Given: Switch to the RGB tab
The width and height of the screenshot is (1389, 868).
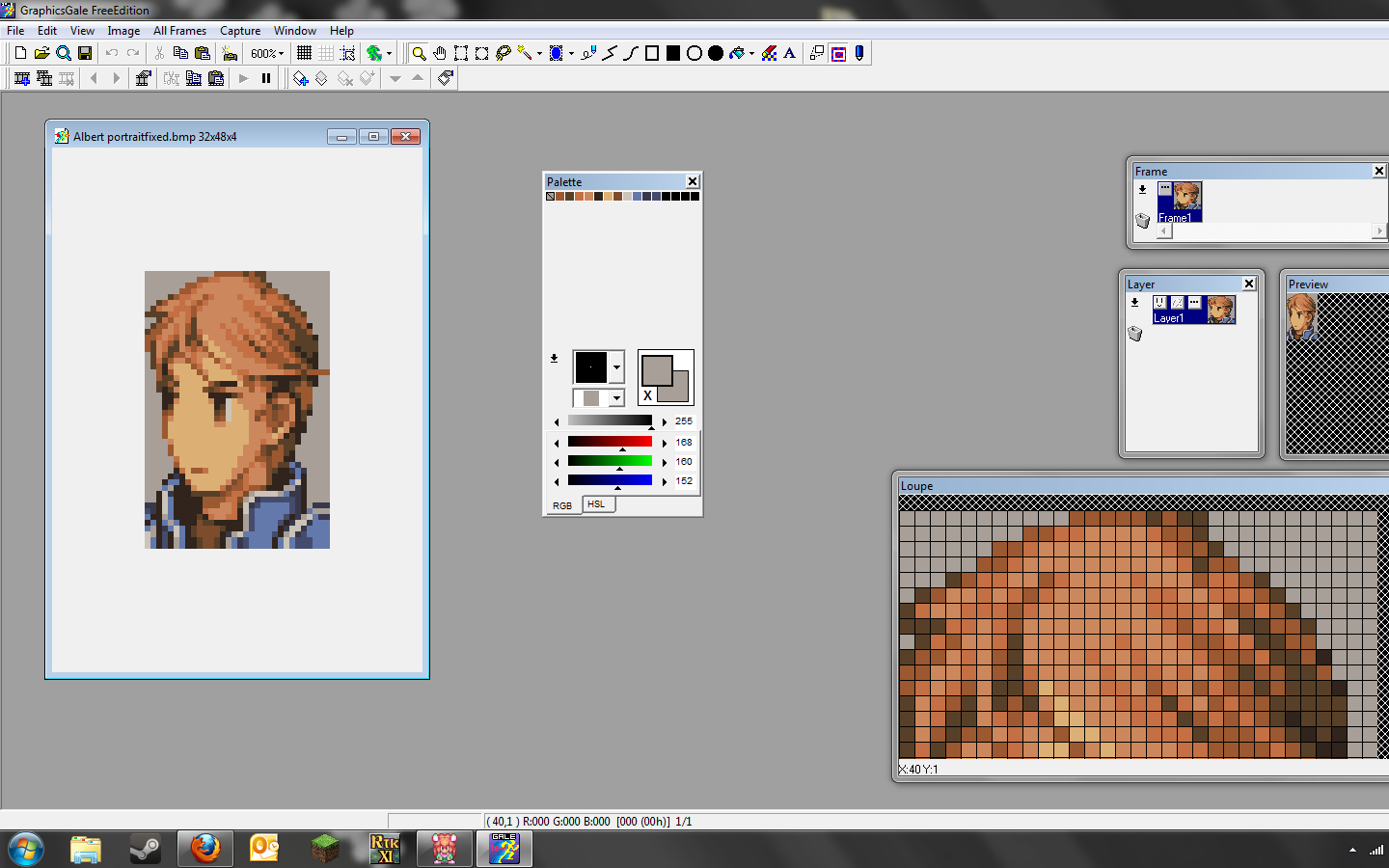Looking at the screenshot, I should click(x=562, y=505).
